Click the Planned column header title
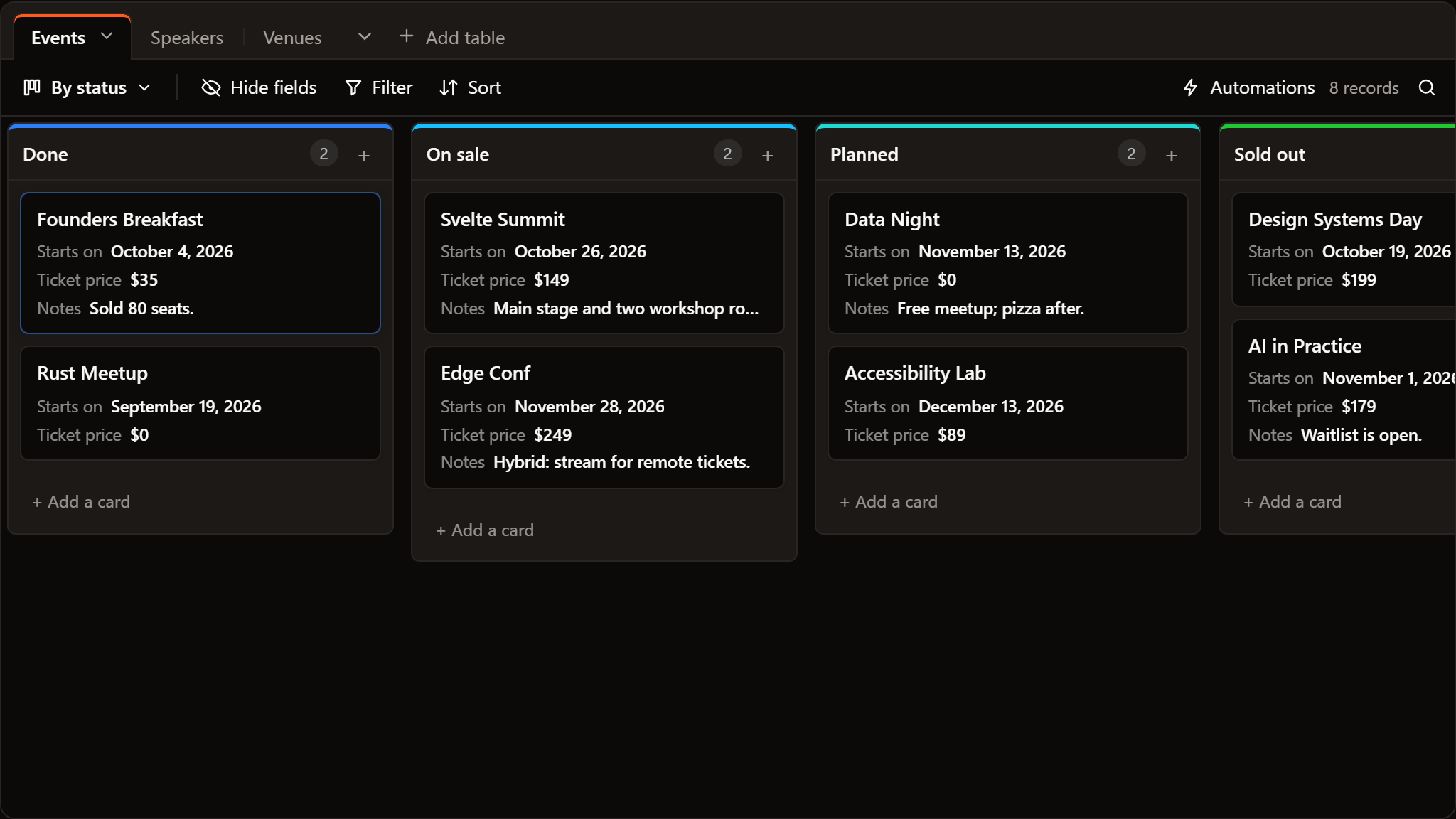Image resolution: width=1456 pixels, height=819 pixels. 864,154
